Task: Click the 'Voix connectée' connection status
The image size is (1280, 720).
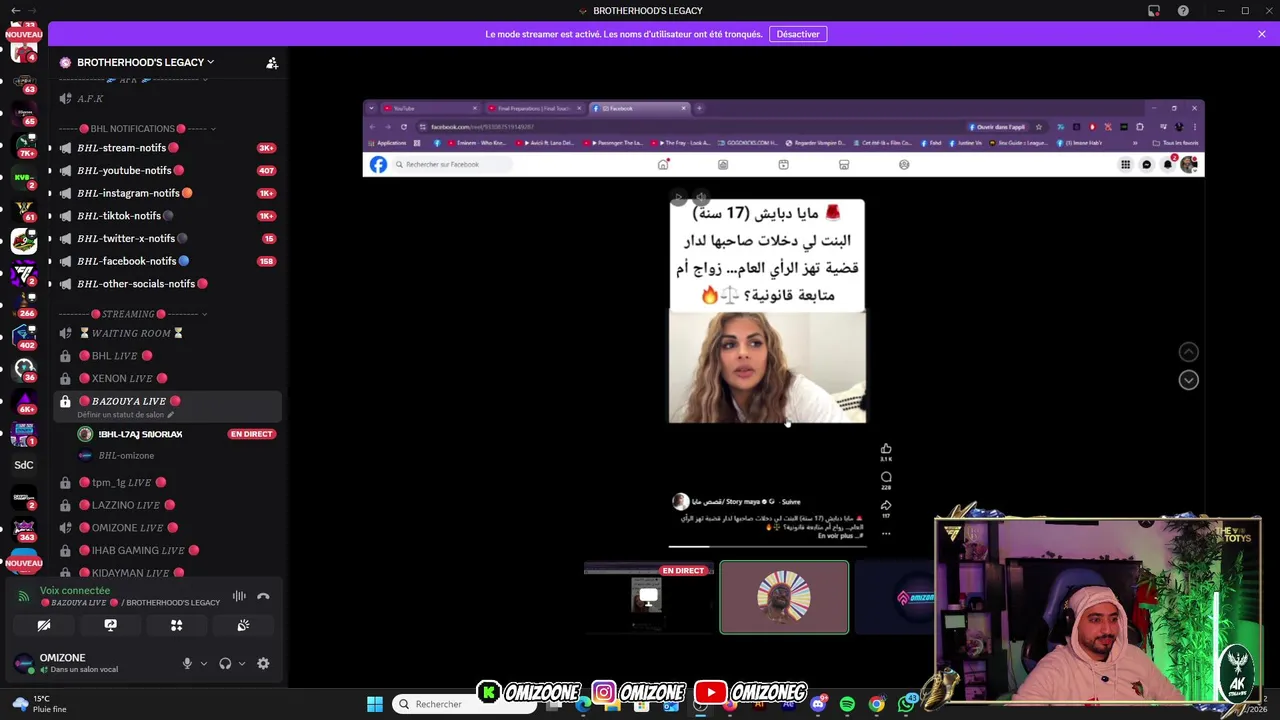Action: (x=75, y=591)
